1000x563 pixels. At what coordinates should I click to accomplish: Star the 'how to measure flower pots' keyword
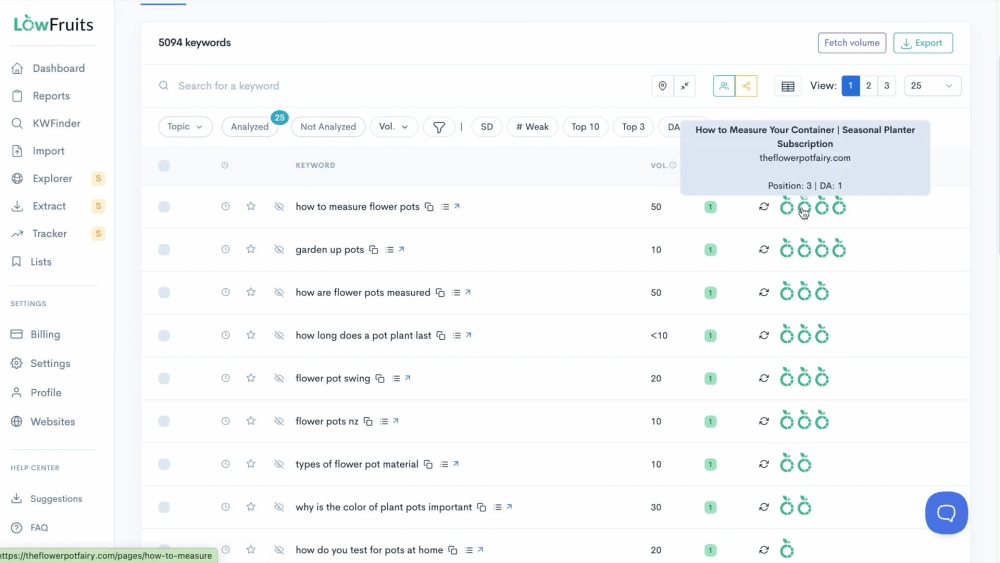(x=251, y=206)
